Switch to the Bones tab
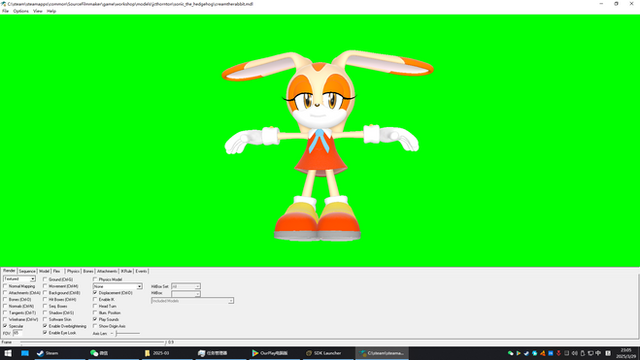 pos(88,271)
